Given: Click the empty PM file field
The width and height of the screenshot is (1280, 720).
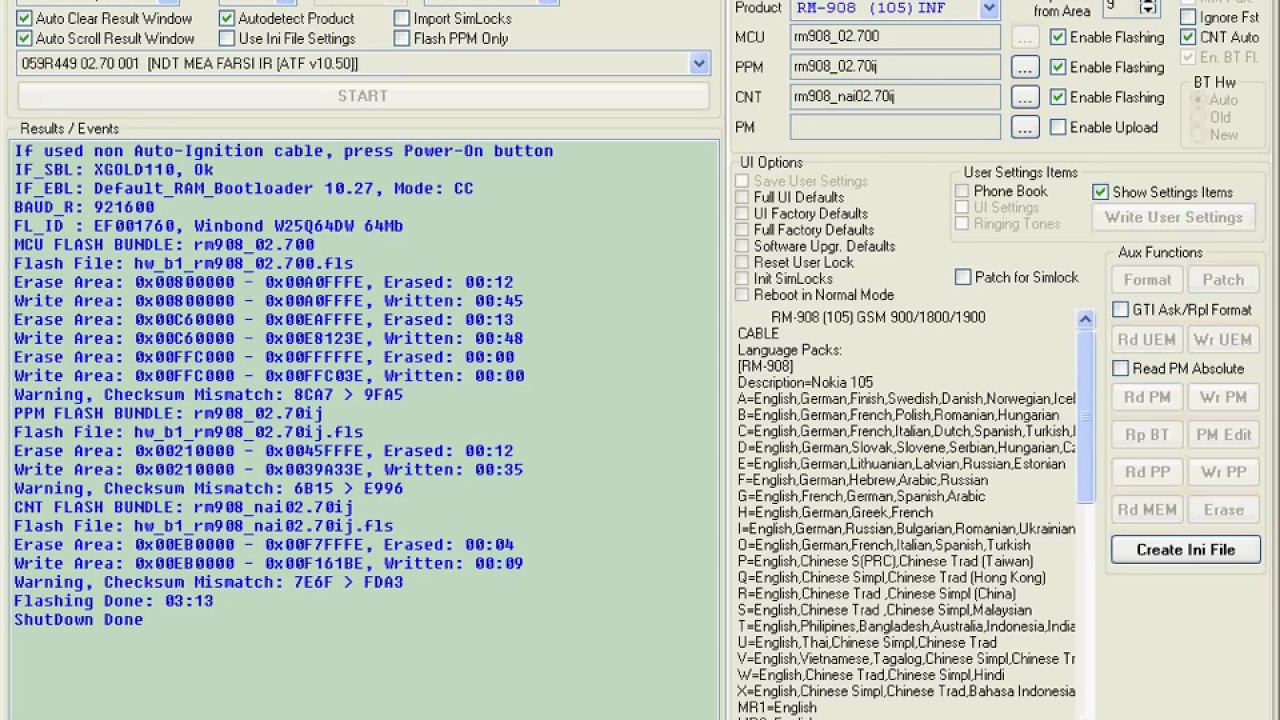Looking at the screenshot, I should (x=895, y=127).
